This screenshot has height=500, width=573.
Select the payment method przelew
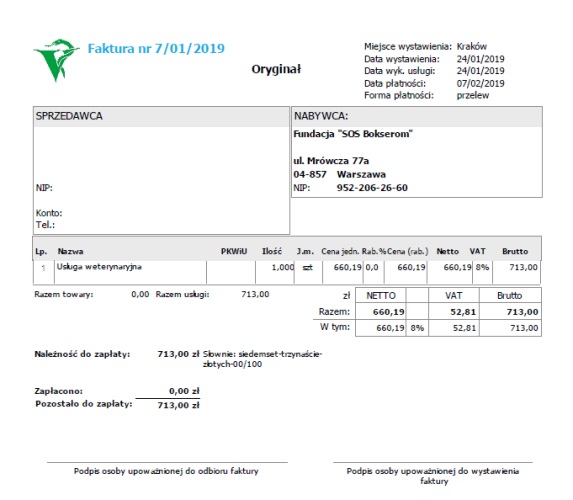tap(473, 96)
